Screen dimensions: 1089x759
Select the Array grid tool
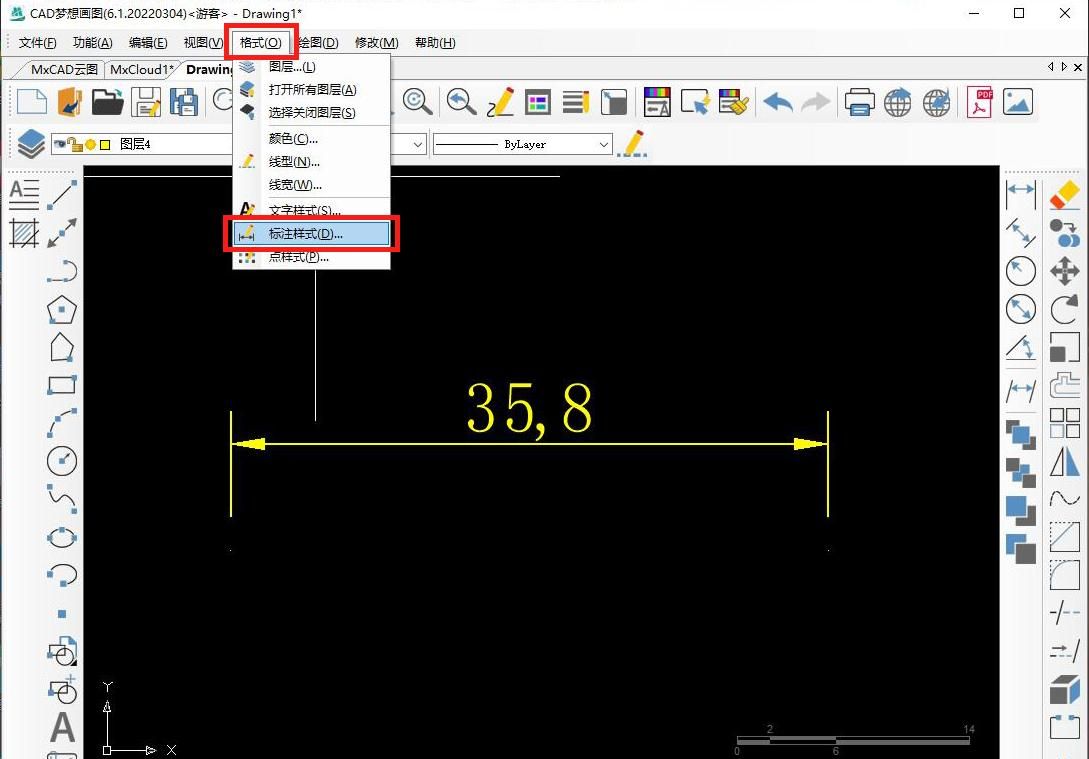(1065, 423)
